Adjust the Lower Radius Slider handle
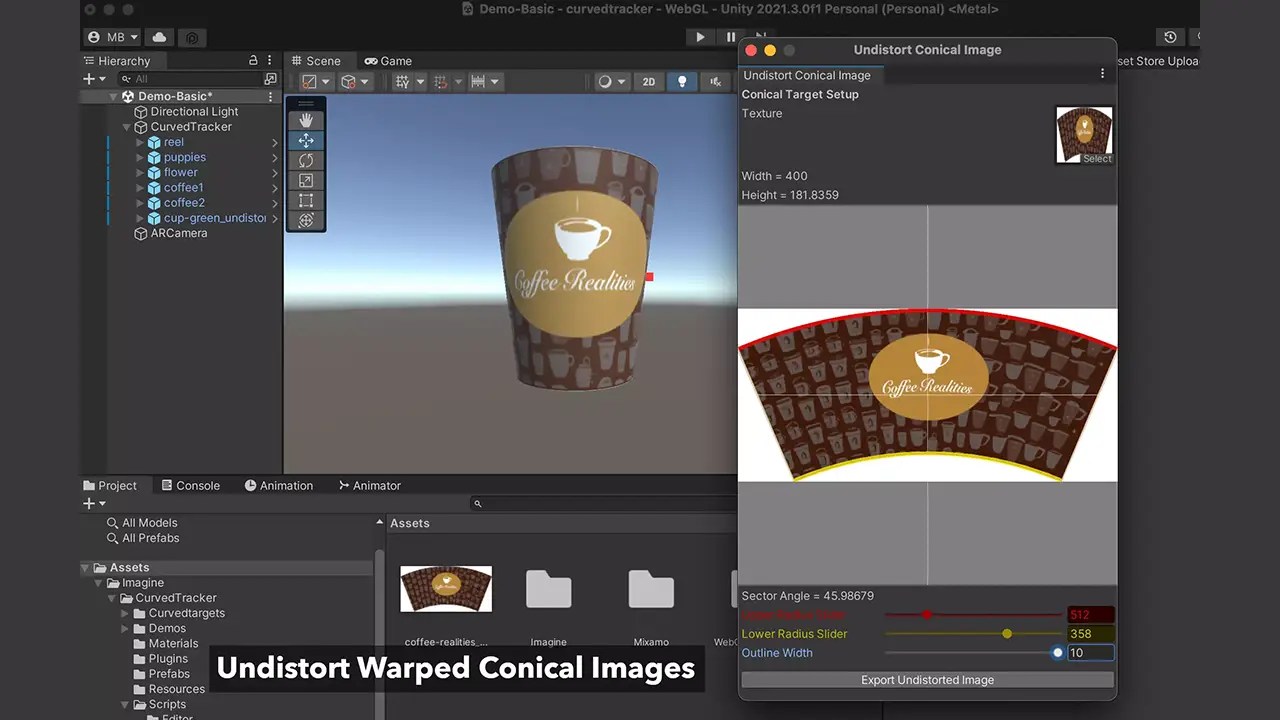The width and height of the screenshot is (1280, 720). point(1007,634)
